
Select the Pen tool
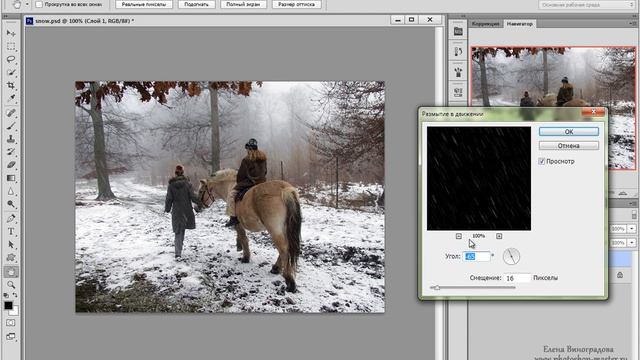(11, 218)
